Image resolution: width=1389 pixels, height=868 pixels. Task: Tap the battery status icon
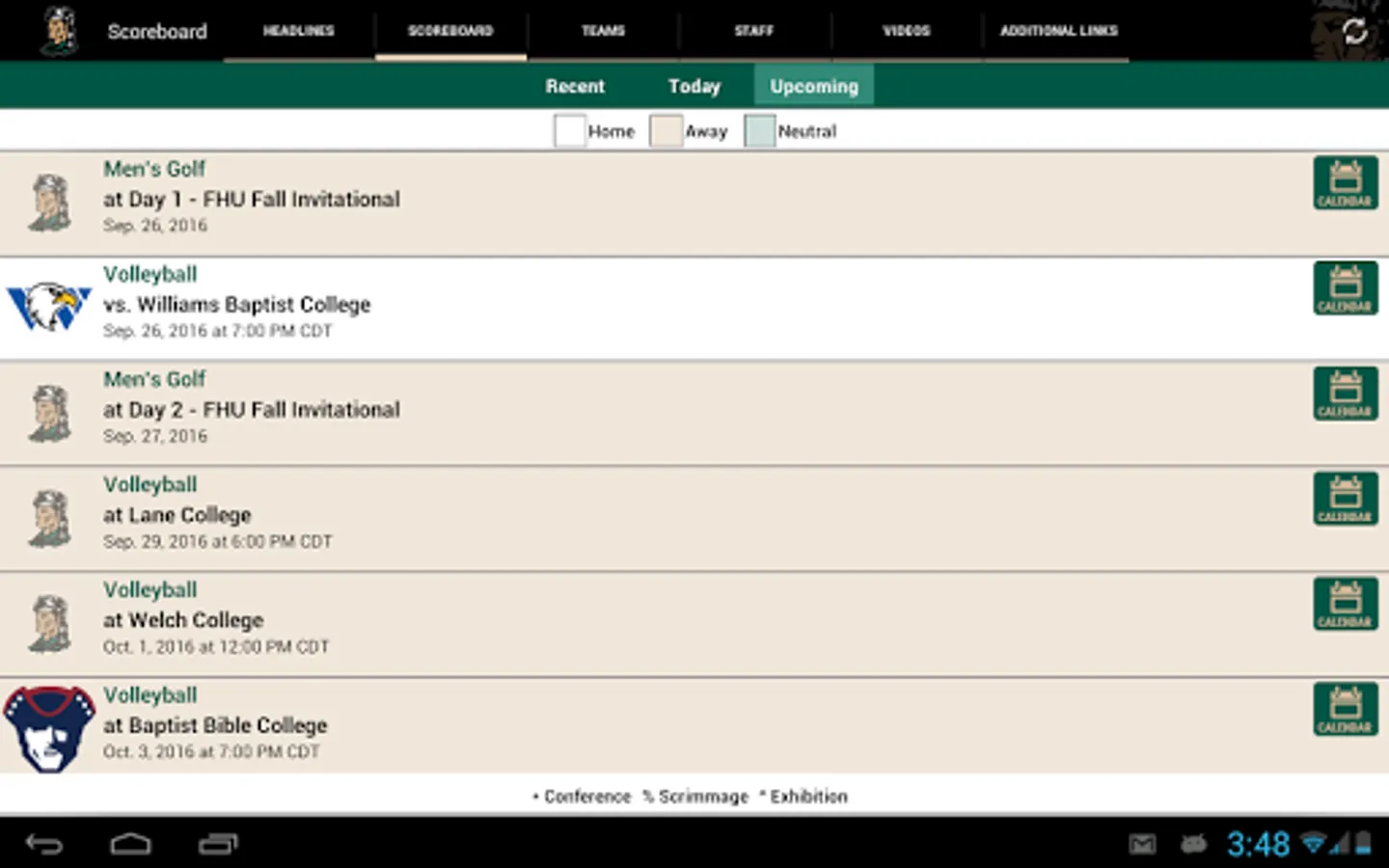(1363, 844)
